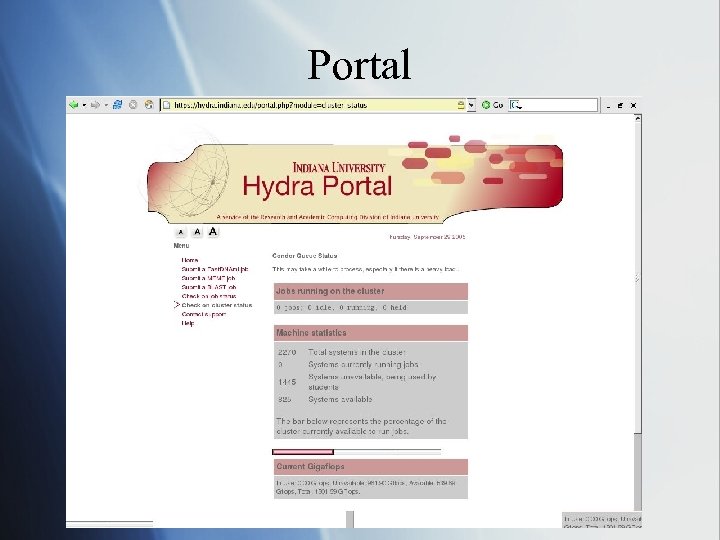Click the search engine icon in search box

[x=516, y=105]
